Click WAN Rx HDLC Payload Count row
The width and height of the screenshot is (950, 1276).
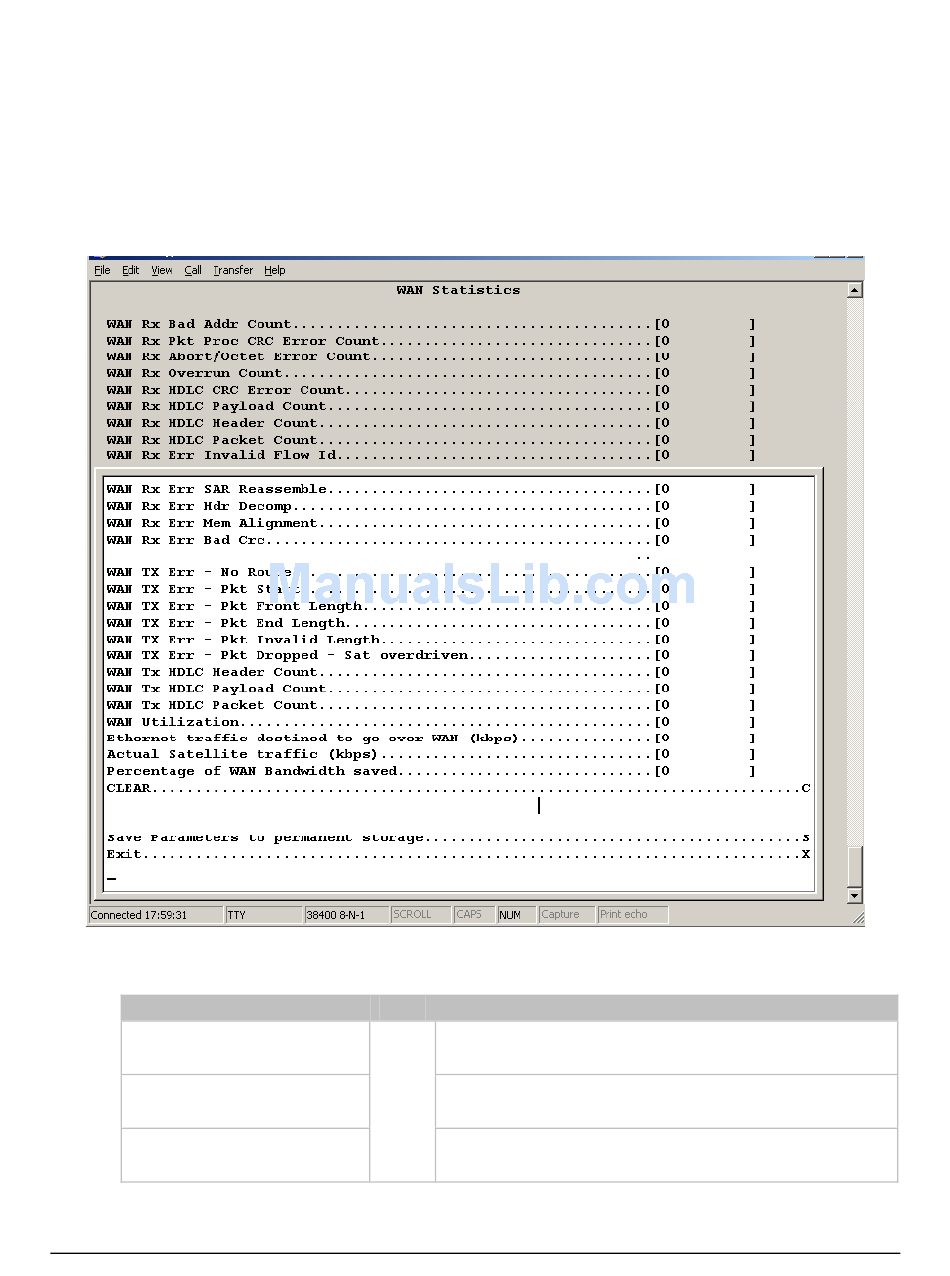pos(431,406)
